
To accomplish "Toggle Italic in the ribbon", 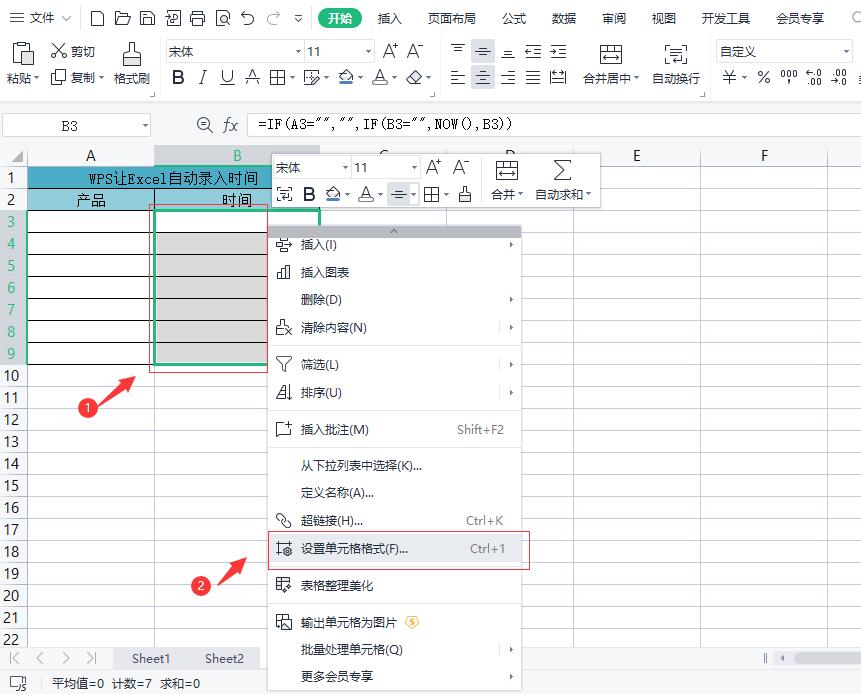I will (x=203, y=77).
